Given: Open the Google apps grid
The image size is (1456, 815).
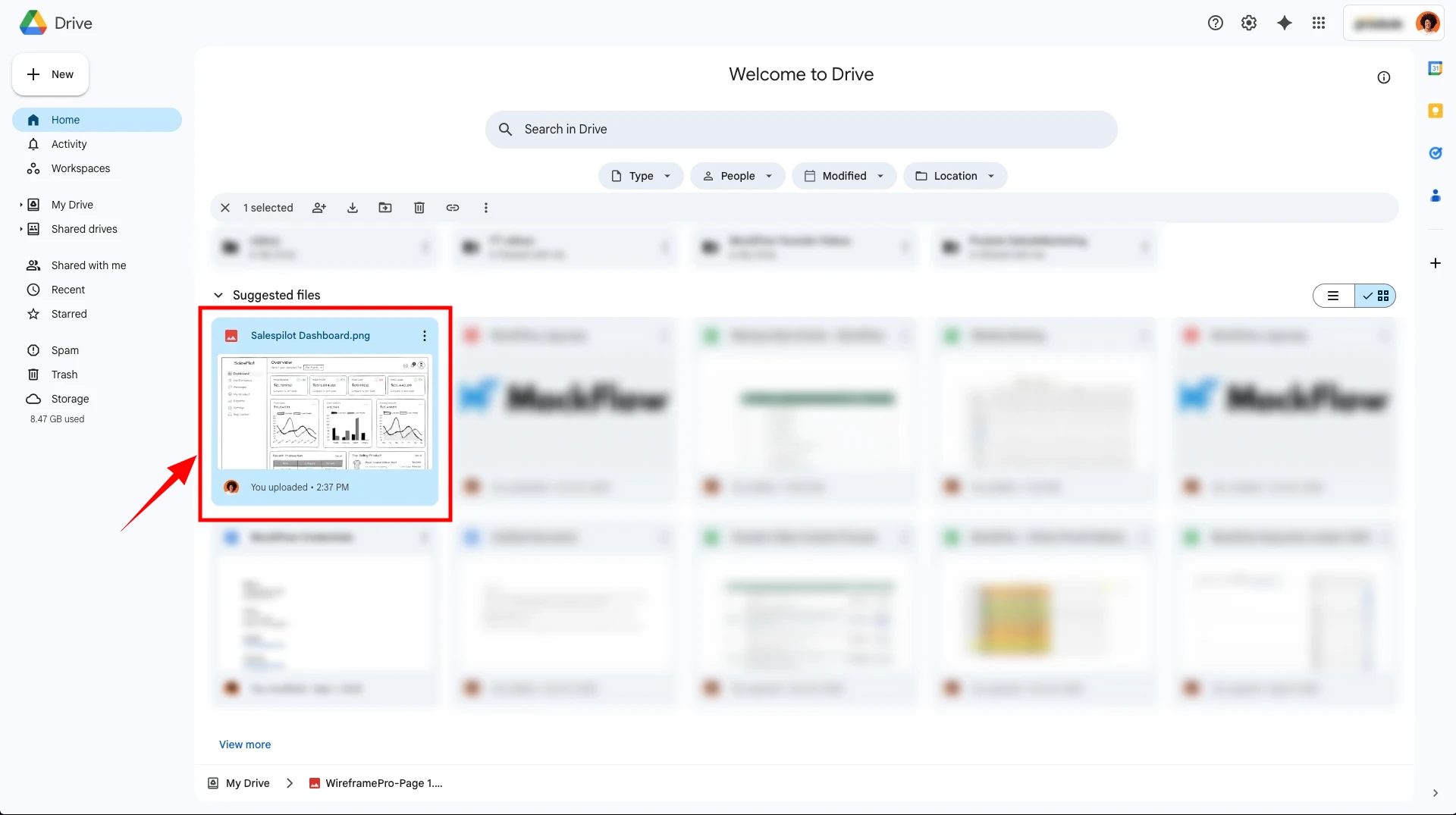Looking at the screenshot, I should 1319,24.
